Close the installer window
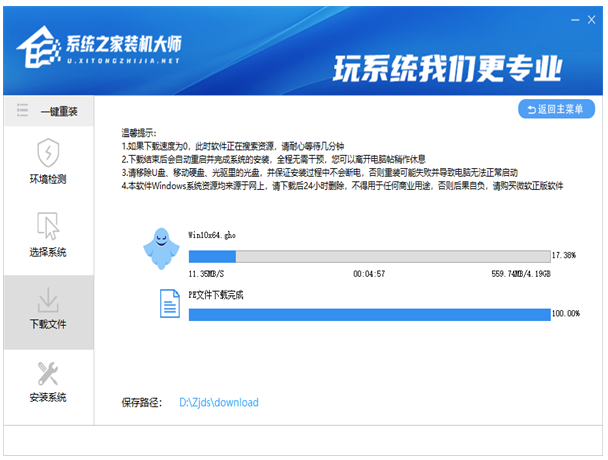This screenshot has height=460, width=608. pos(590,18)
